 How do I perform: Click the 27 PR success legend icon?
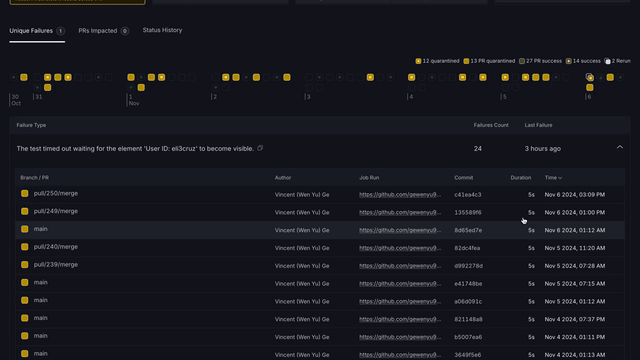pyautogui.click(x=522, y=61)
